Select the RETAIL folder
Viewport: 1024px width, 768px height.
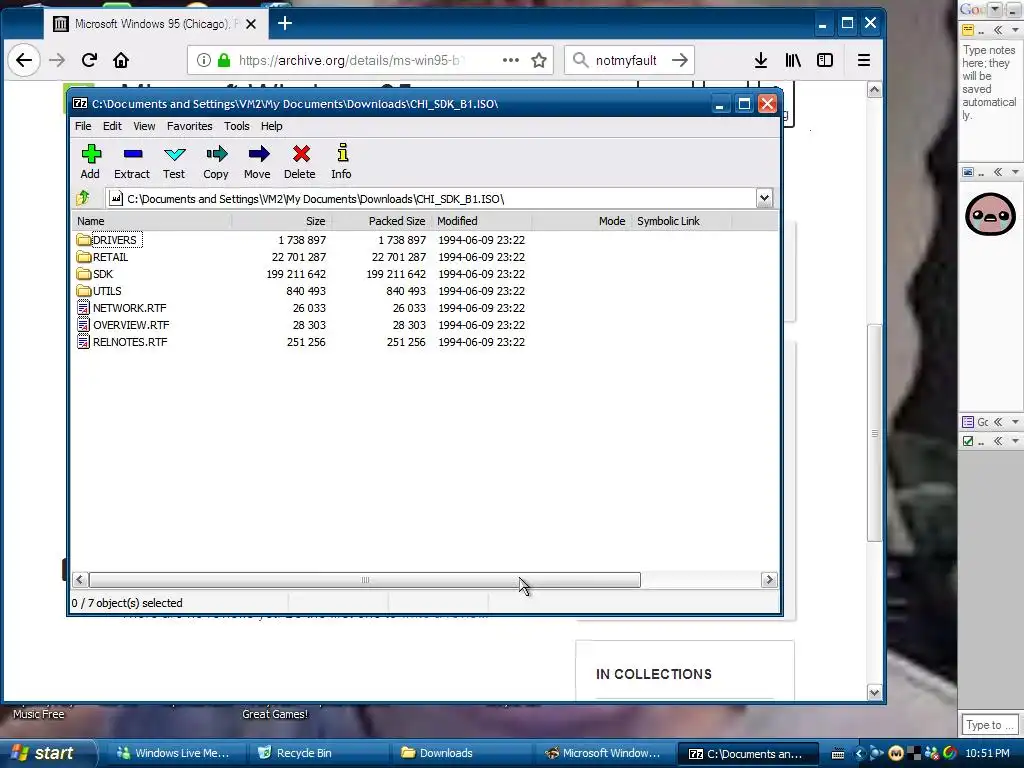pyautogui.click(x=103, y=257)
